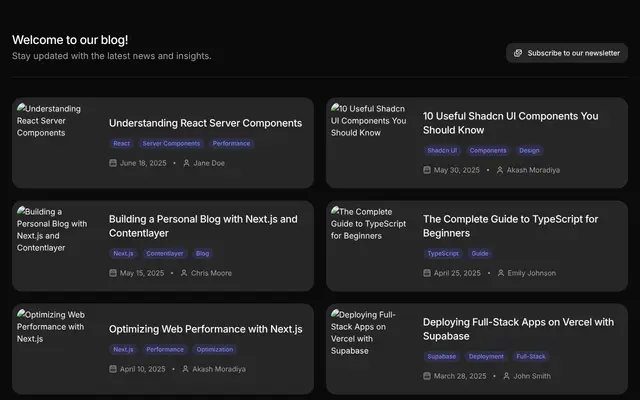Click the date April 25, 2025
The height and width of the screenshot is (400, 640).
coord(457,273)
